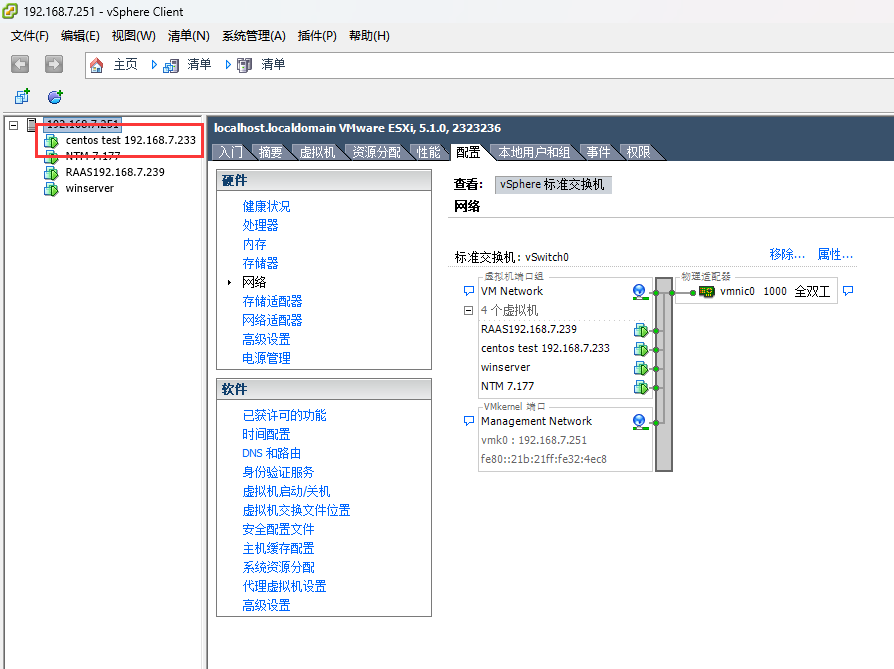Open the 帮助(H) menu
Image resolution: width=894 pixels, height=669 pixels.
click(369, 36)
